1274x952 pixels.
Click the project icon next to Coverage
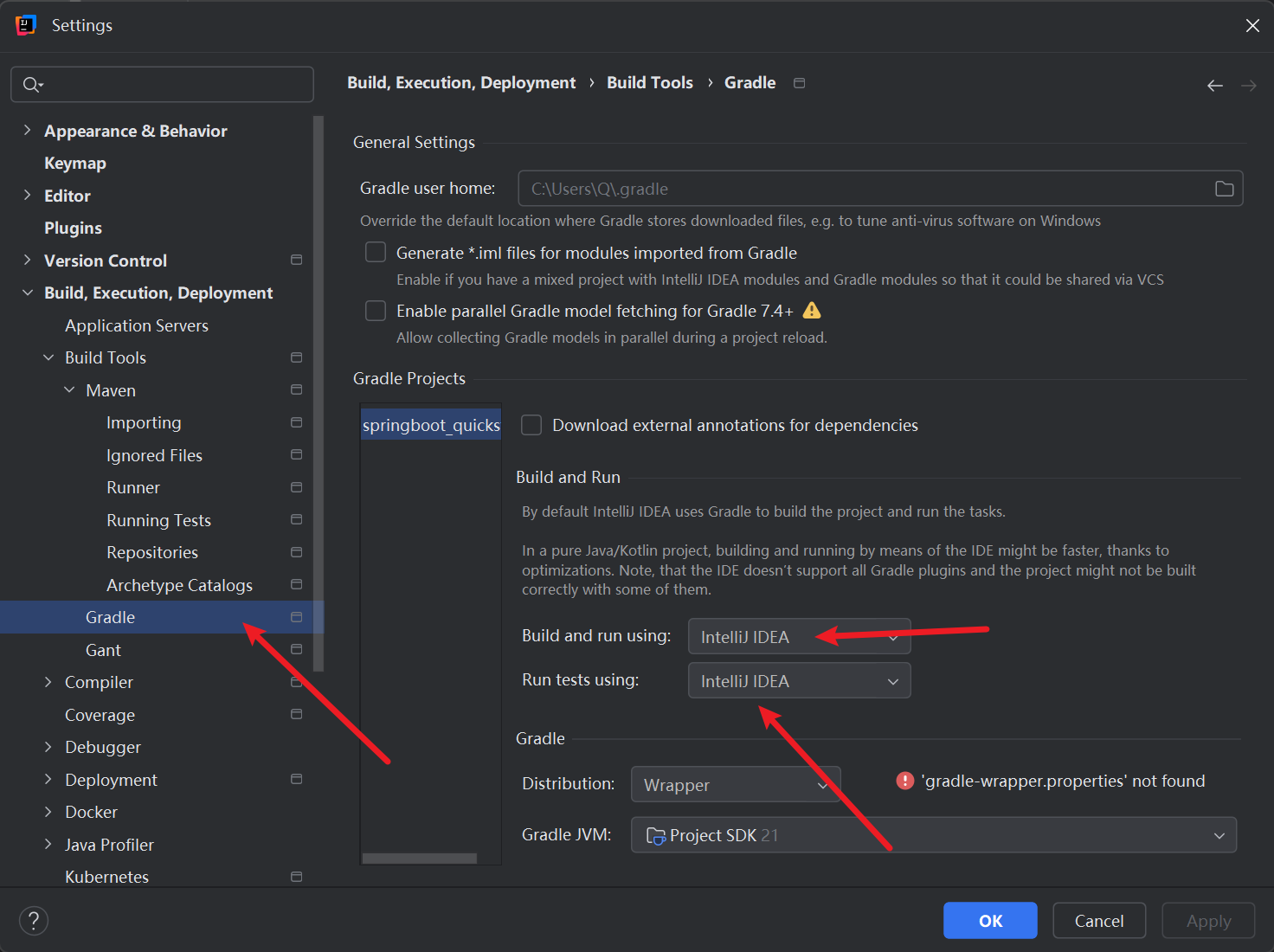[297, 714]
